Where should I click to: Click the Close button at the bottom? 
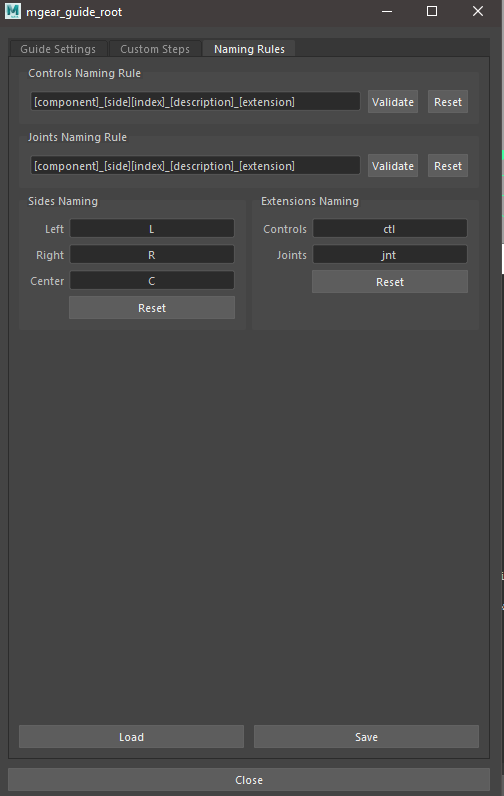tap(249, 780)
